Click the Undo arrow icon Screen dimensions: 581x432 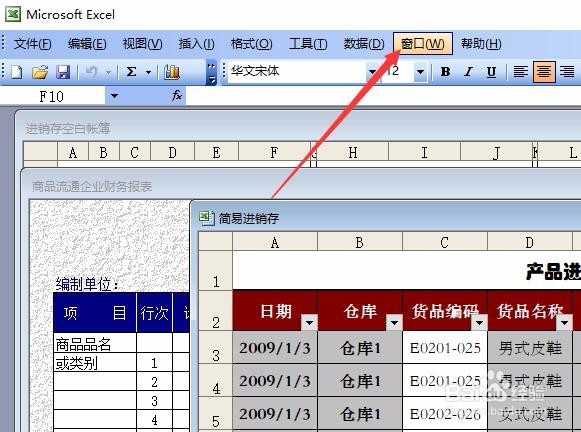(91, 71)
